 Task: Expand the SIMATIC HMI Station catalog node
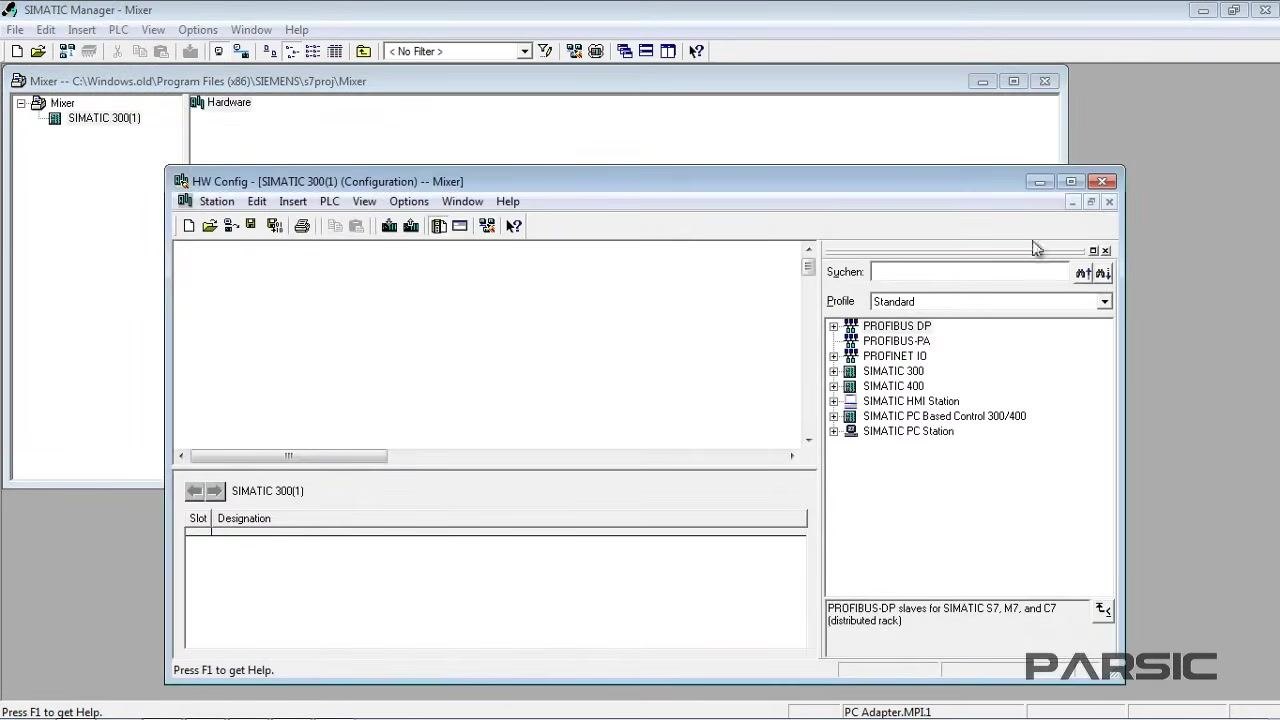[834, 401]
